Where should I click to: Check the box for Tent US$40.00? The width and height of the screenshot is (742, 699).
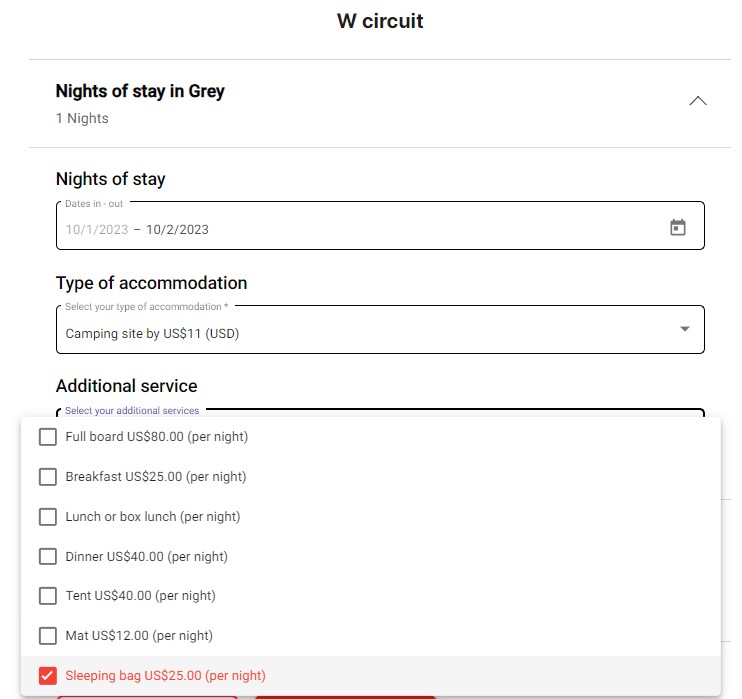(x=48, y=596)
